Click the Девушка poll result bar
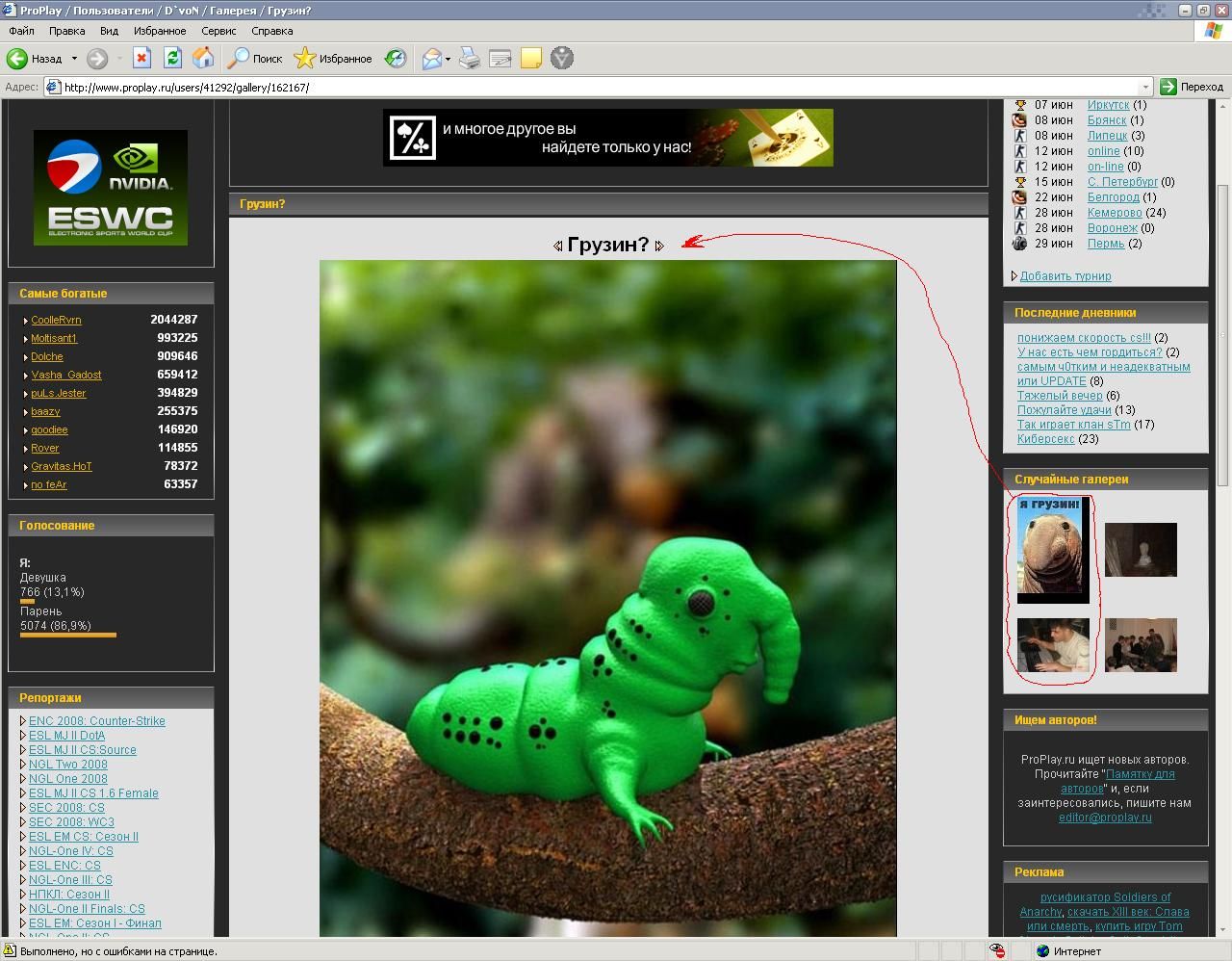The width and height of the screenshot is (1232, 961). pyautogui.click(x=27, y=601)
